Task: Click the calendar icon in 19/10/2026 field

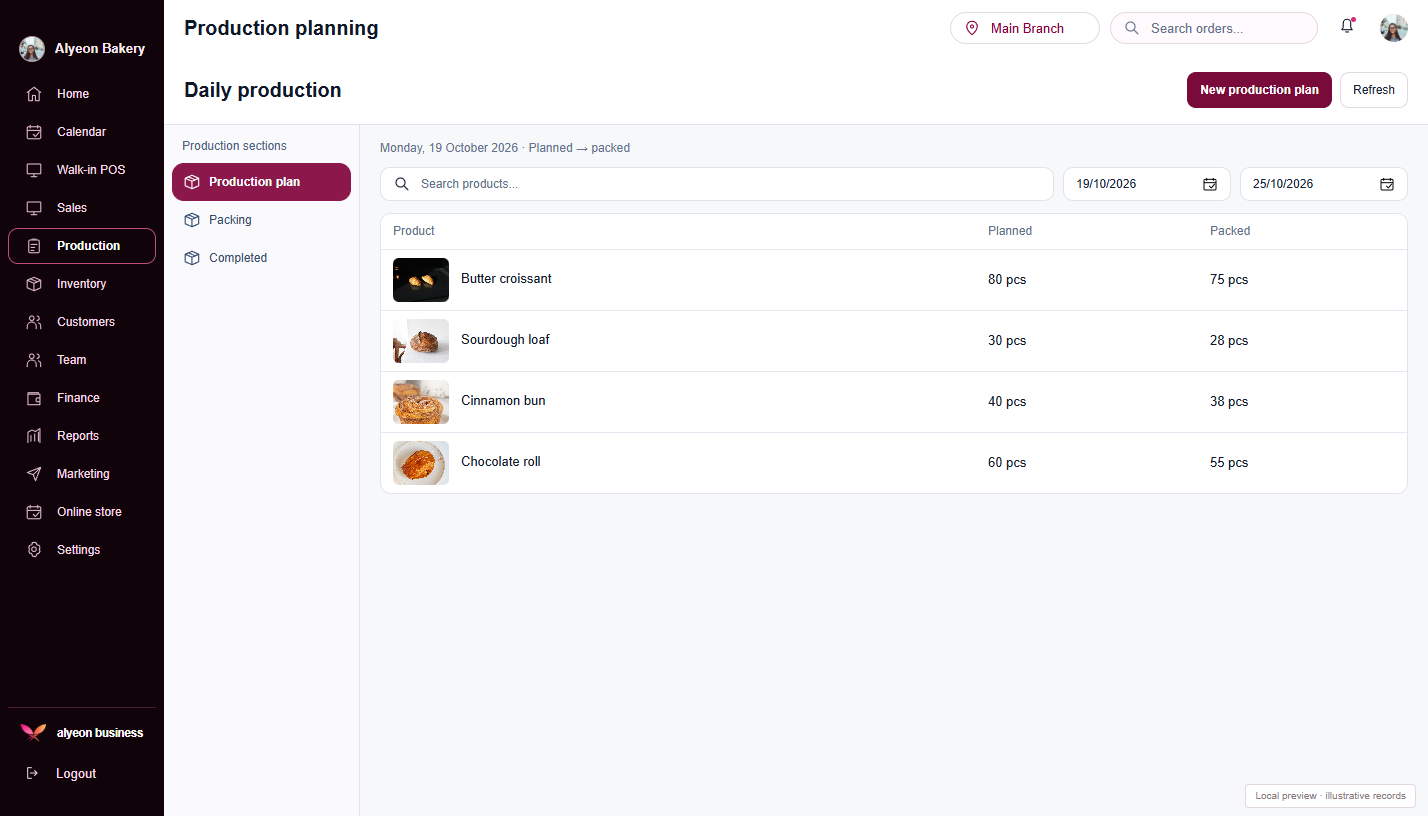Action: [1210, 184]
